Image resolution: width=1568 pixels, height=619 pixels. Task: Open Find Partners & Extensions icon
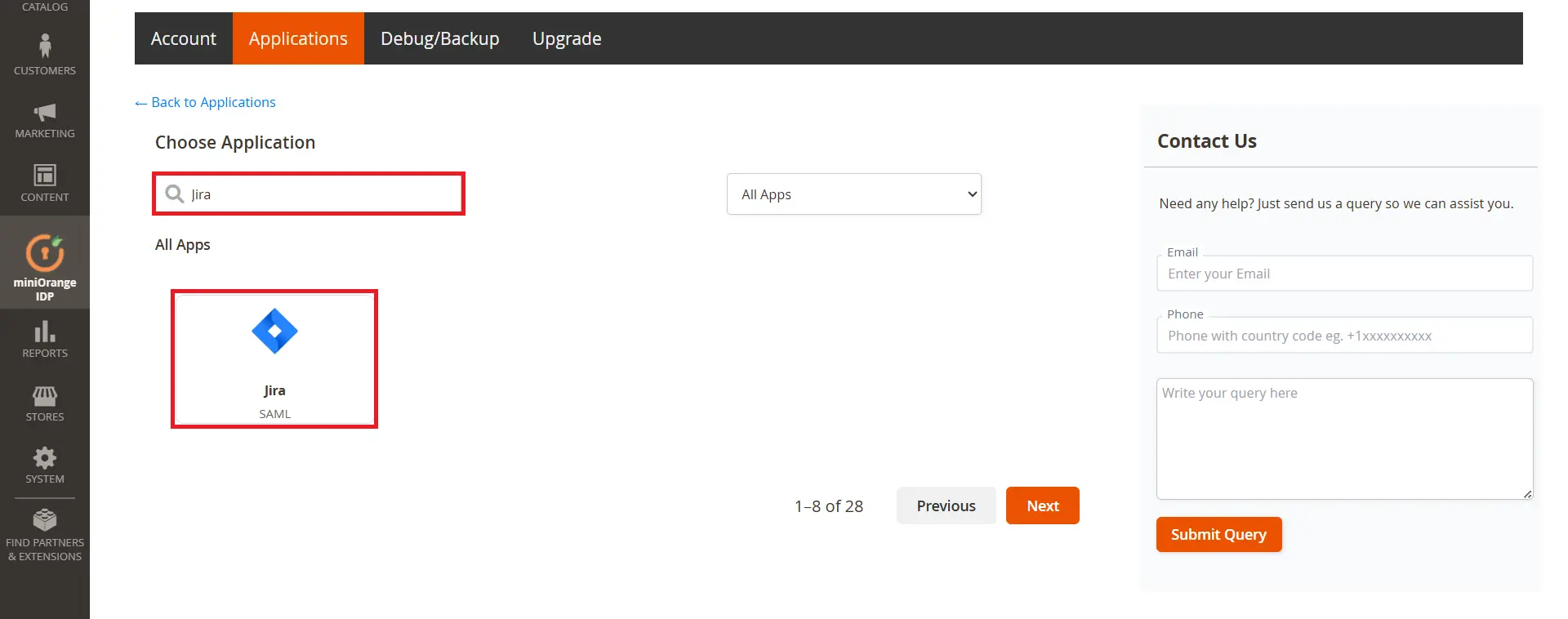click(45, 519)
